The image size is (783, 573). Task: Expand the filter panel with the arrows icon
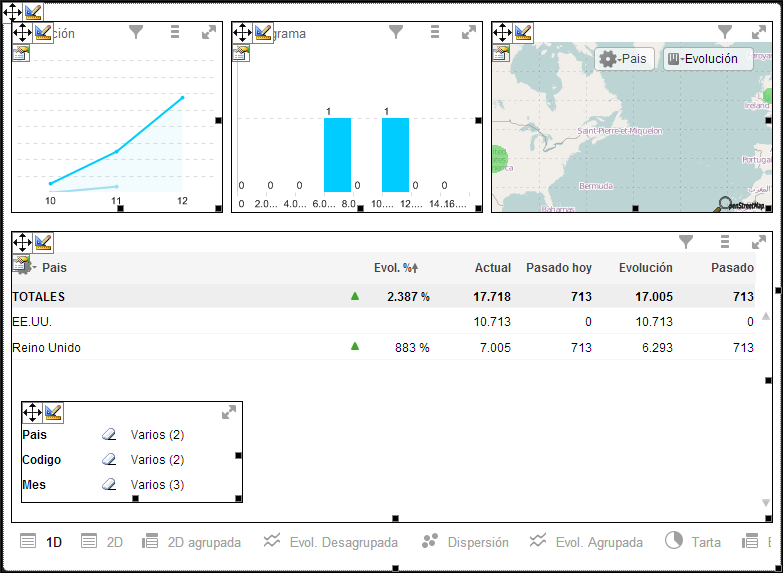229,412
